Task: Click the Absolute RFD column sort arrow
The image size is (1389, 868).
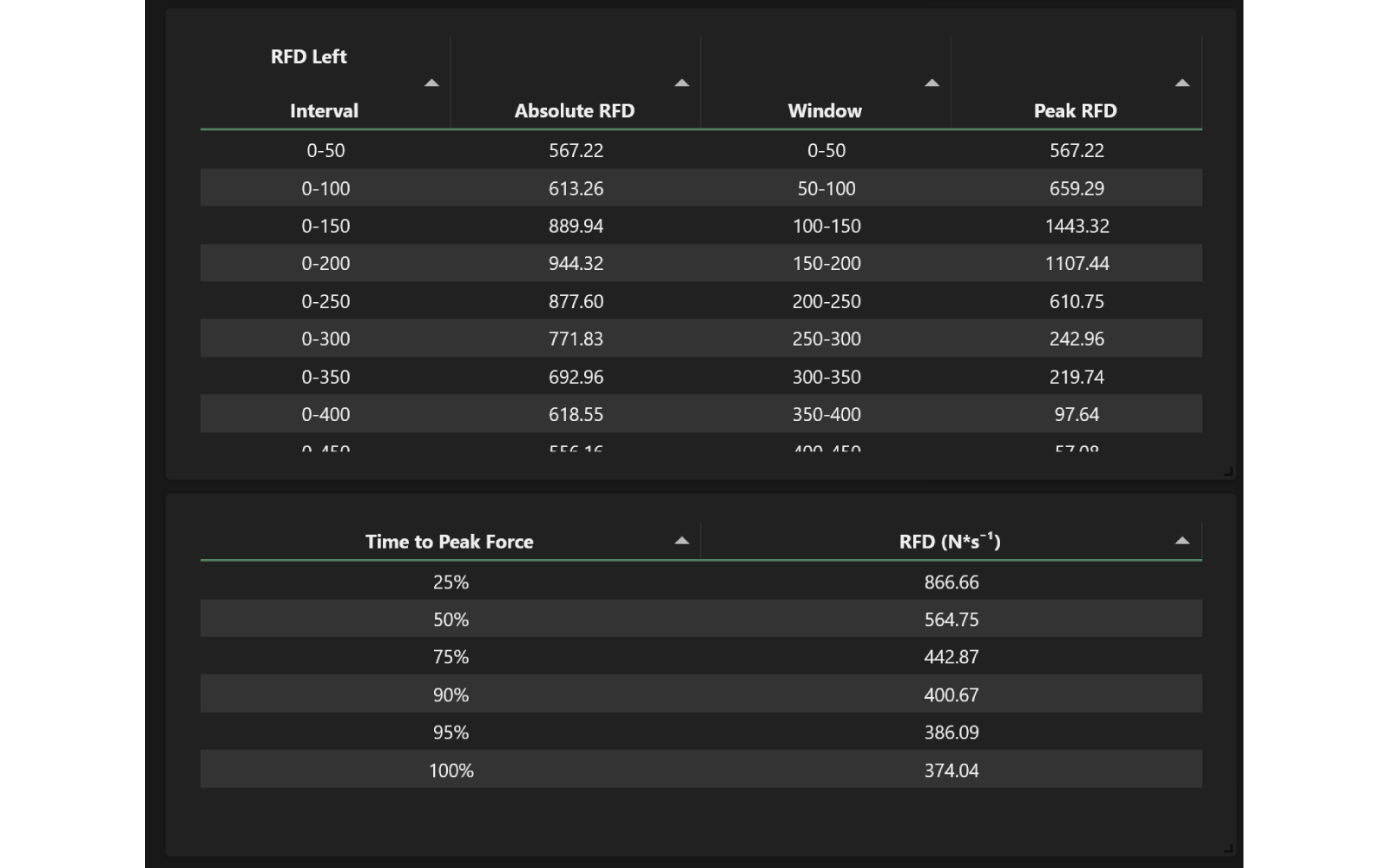Action: point(681,83)
